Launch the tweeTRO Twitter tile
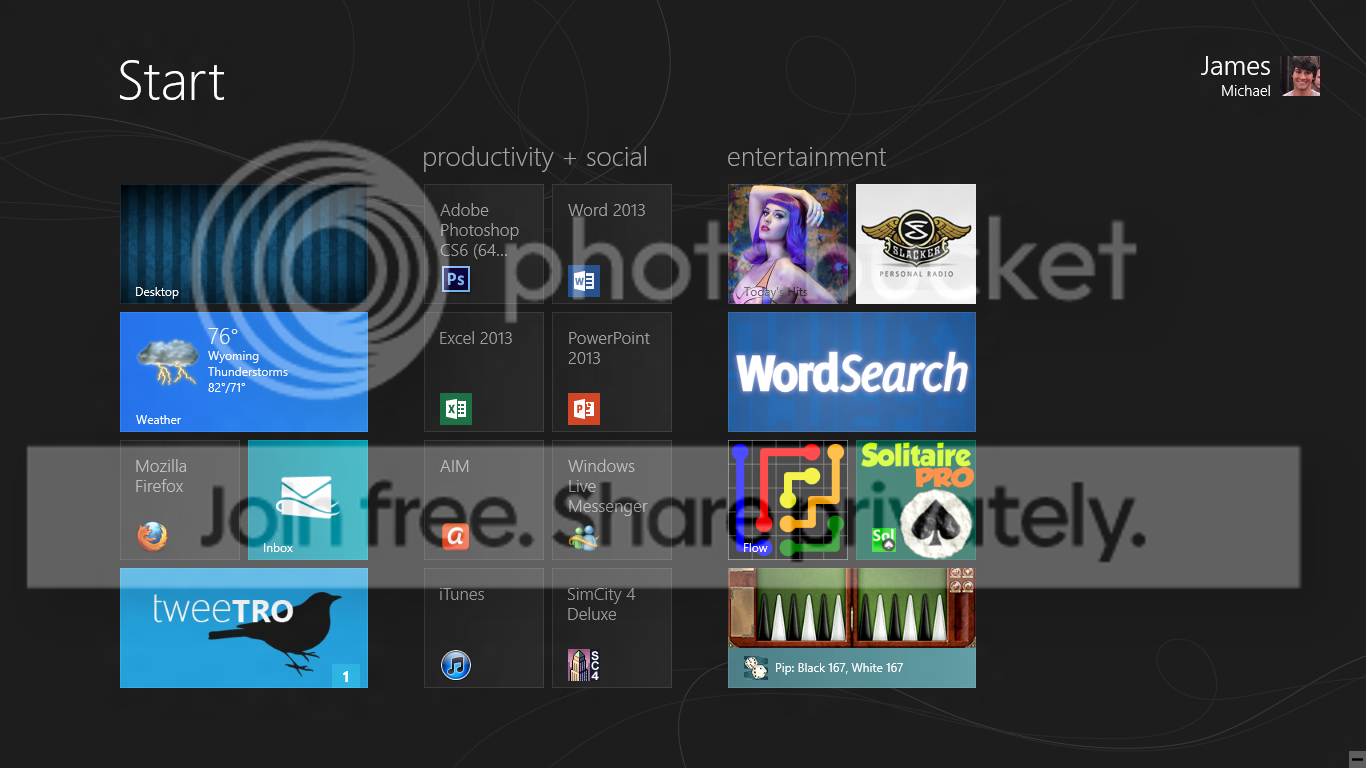Image resolution: width=1366 pixels, height=768 pixels. 244,628
